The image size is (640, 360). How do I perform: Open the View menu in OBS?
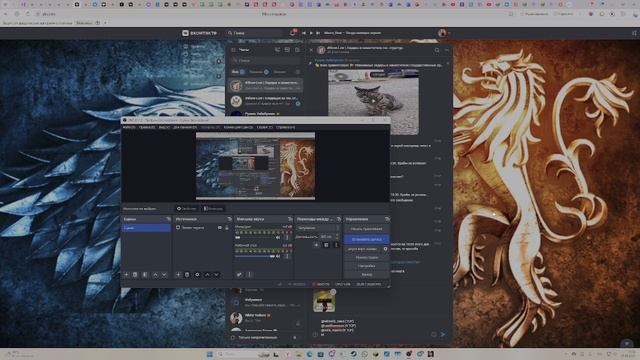pos(164,127)
